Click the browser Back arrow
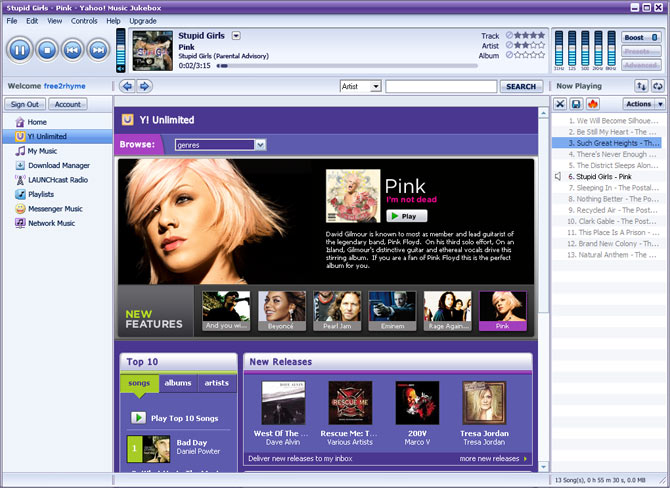The image size is (670, 488). (x=126, y=87)
